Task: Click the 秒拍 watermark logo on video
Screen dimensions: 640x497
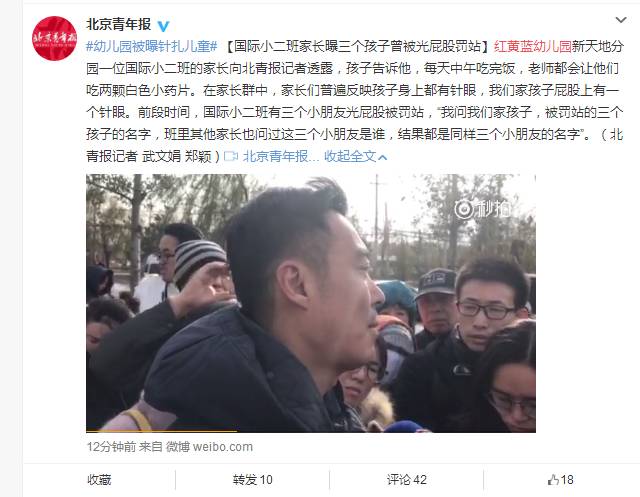Action: (x=482, y=209)
